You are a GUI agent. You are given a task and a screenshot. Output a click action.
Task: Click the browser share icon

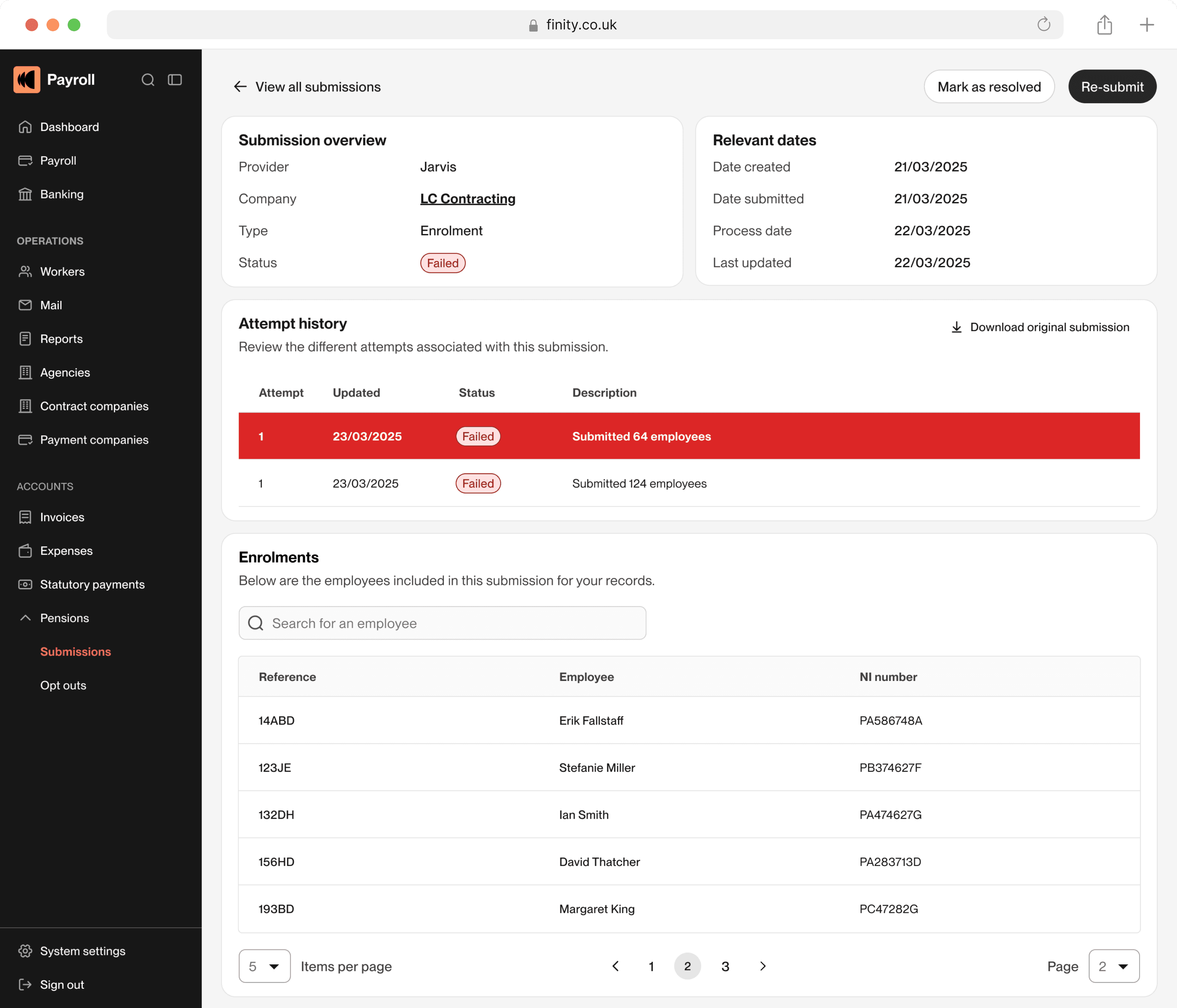tap(1104, 24)
